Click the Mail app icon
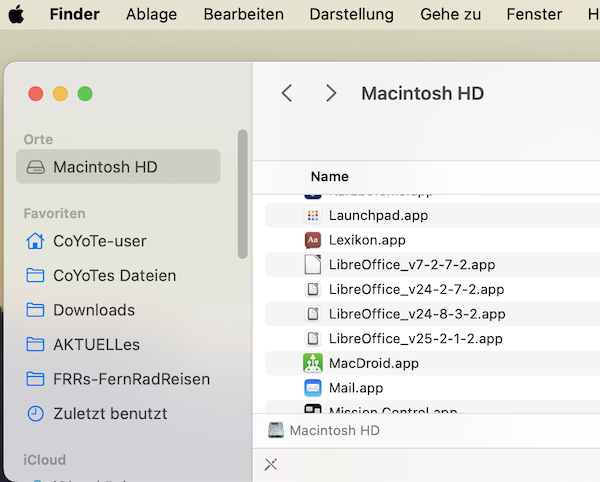600x482 pixels. (x=313, y=388)
